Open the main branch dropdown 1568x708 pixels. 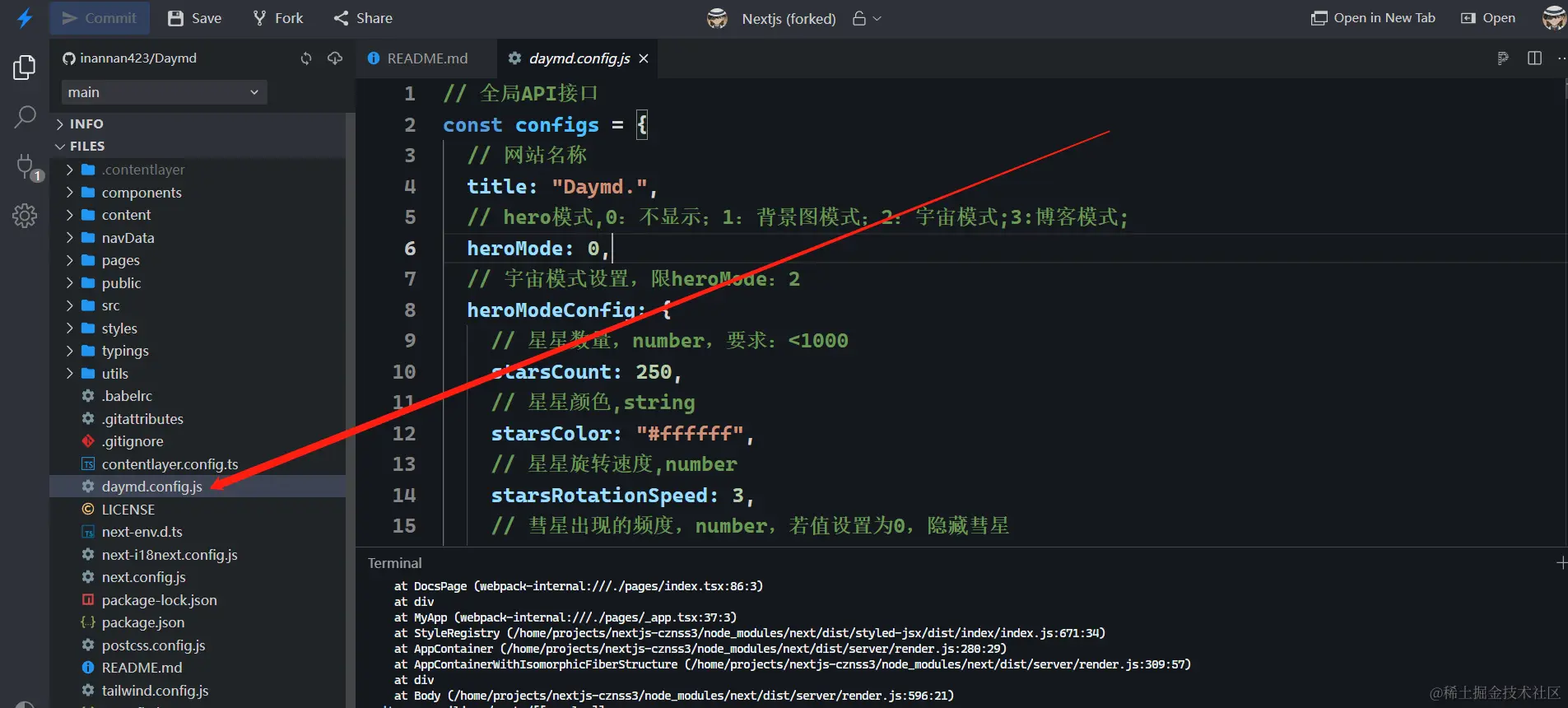(164, 92)
